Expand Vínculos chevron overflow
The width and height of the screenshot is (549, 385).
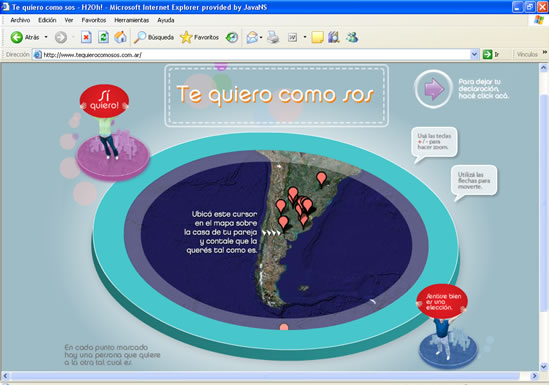(x=545, y=52)
